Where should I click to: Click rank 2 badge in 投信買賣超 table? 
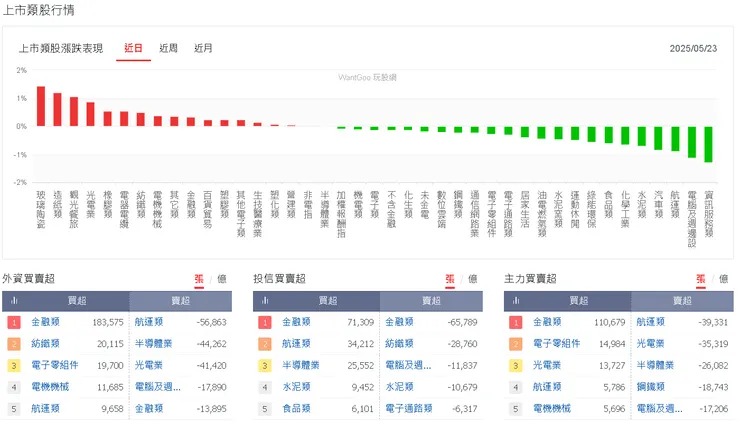(x=265, y=344)
